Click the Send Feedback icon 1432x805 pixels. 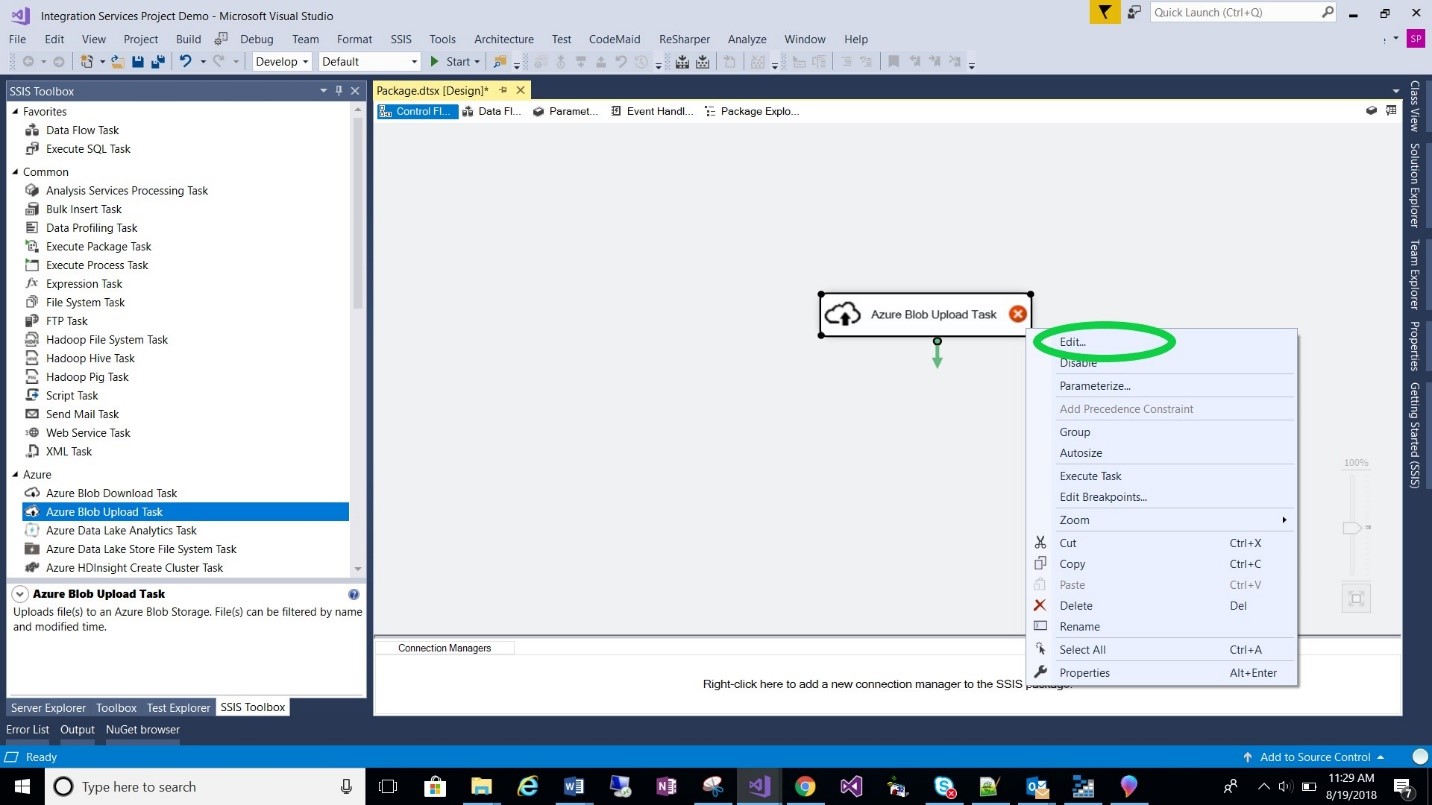(1133, 13)
